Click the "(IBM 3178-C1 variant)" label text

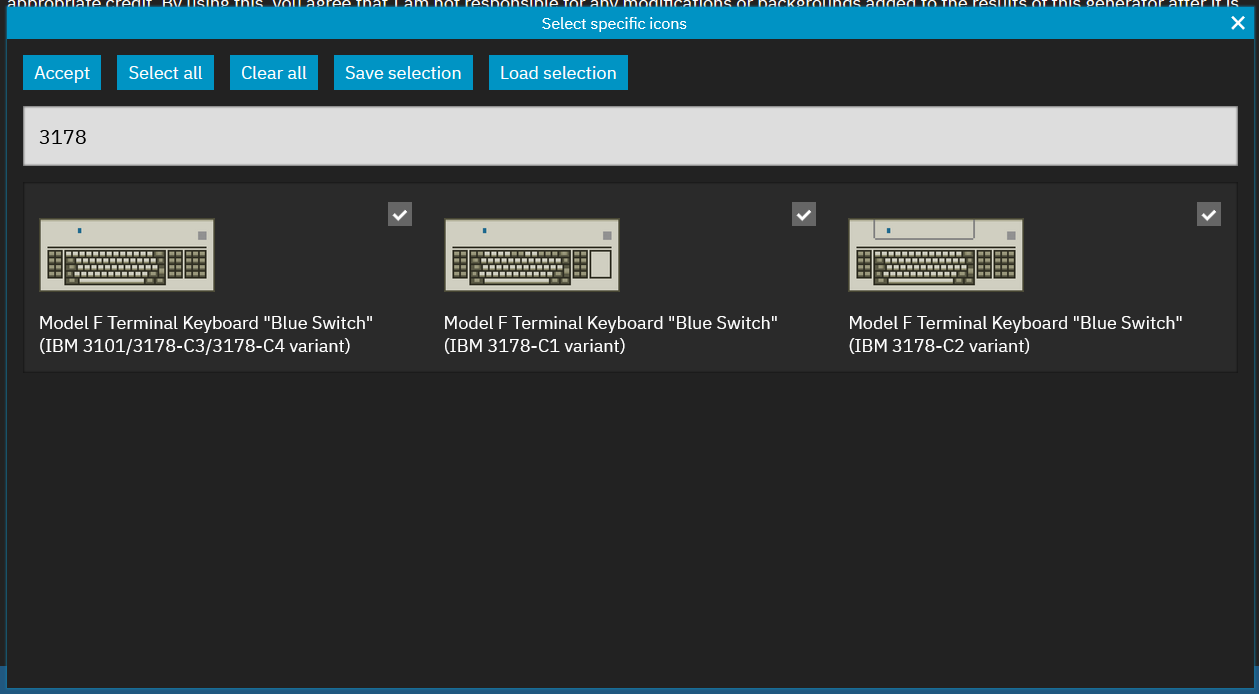534,345
